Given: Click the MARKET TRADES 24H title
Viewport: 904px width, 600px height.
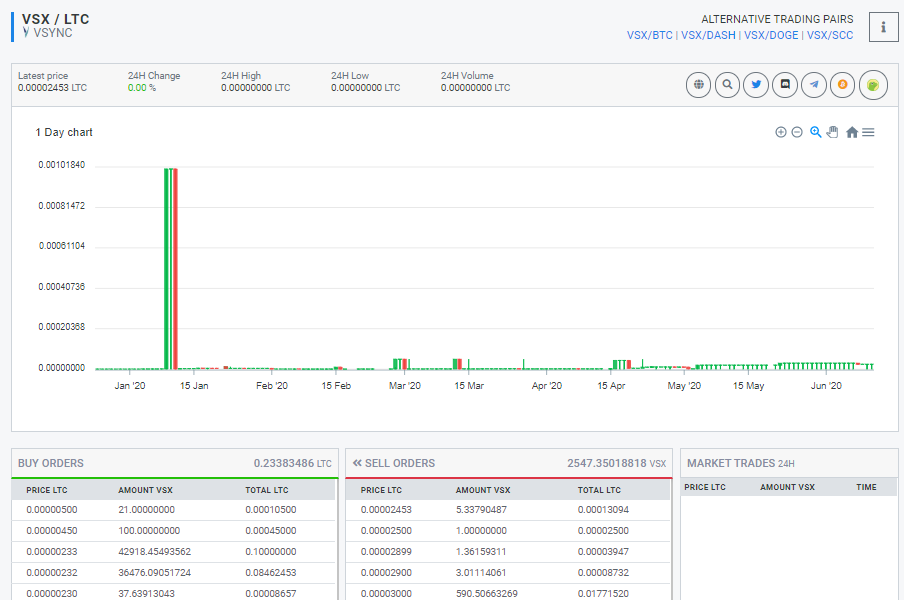Looking at the screenshot, I should [741, 463].
